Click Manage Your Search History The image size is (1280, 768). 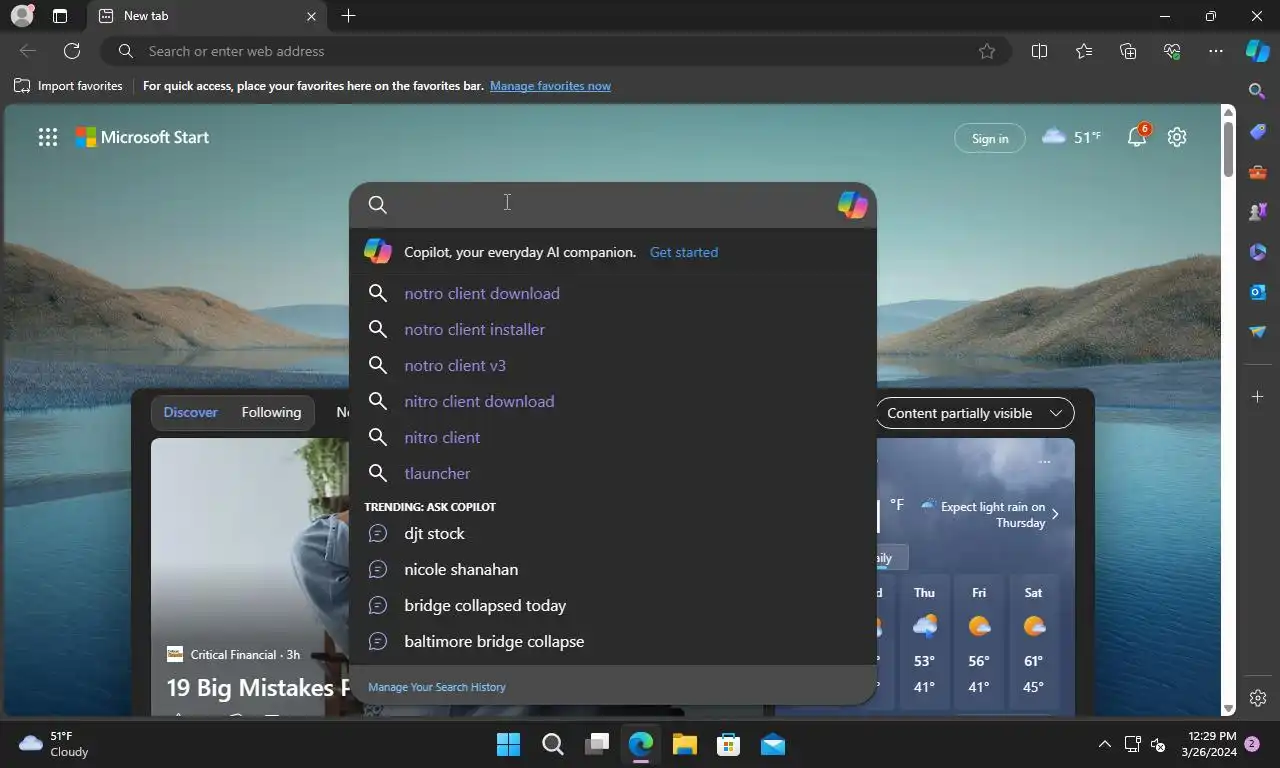point(437,687)
